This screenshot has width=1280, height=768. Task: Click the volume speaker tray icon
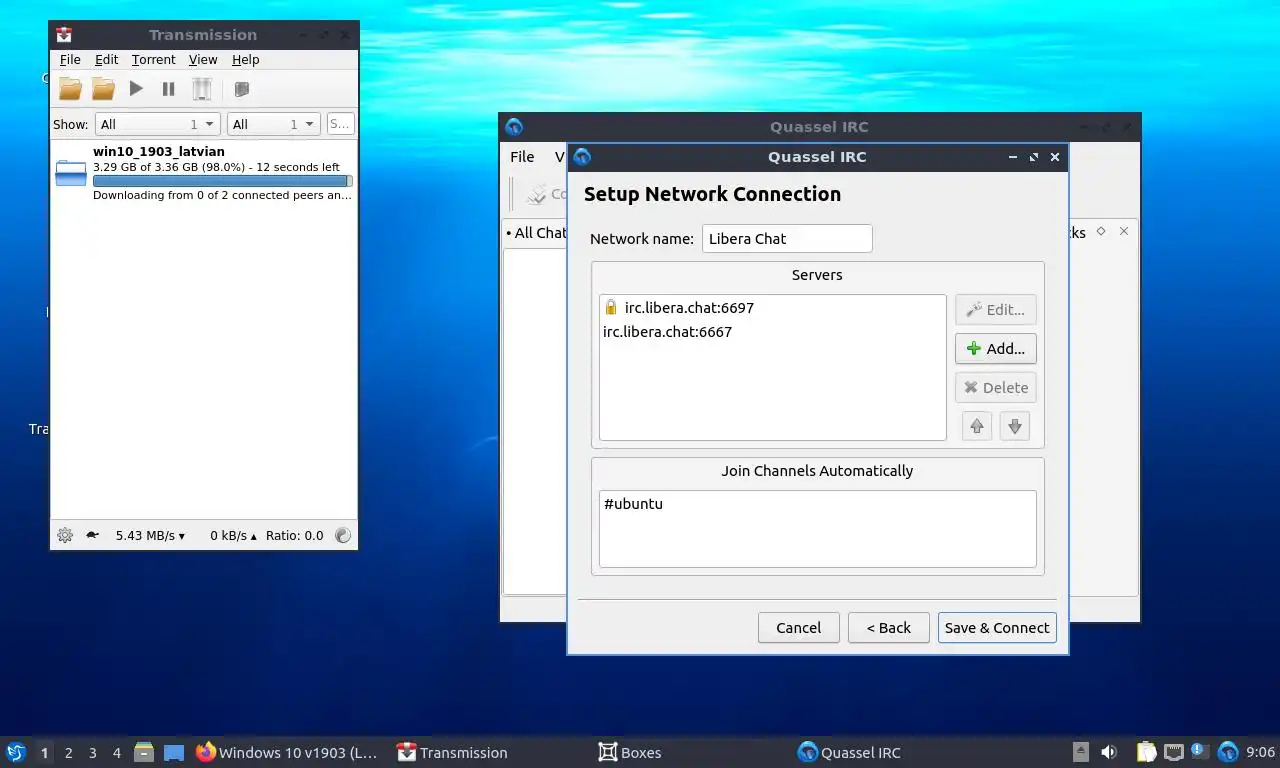(x=1109, y=752)
